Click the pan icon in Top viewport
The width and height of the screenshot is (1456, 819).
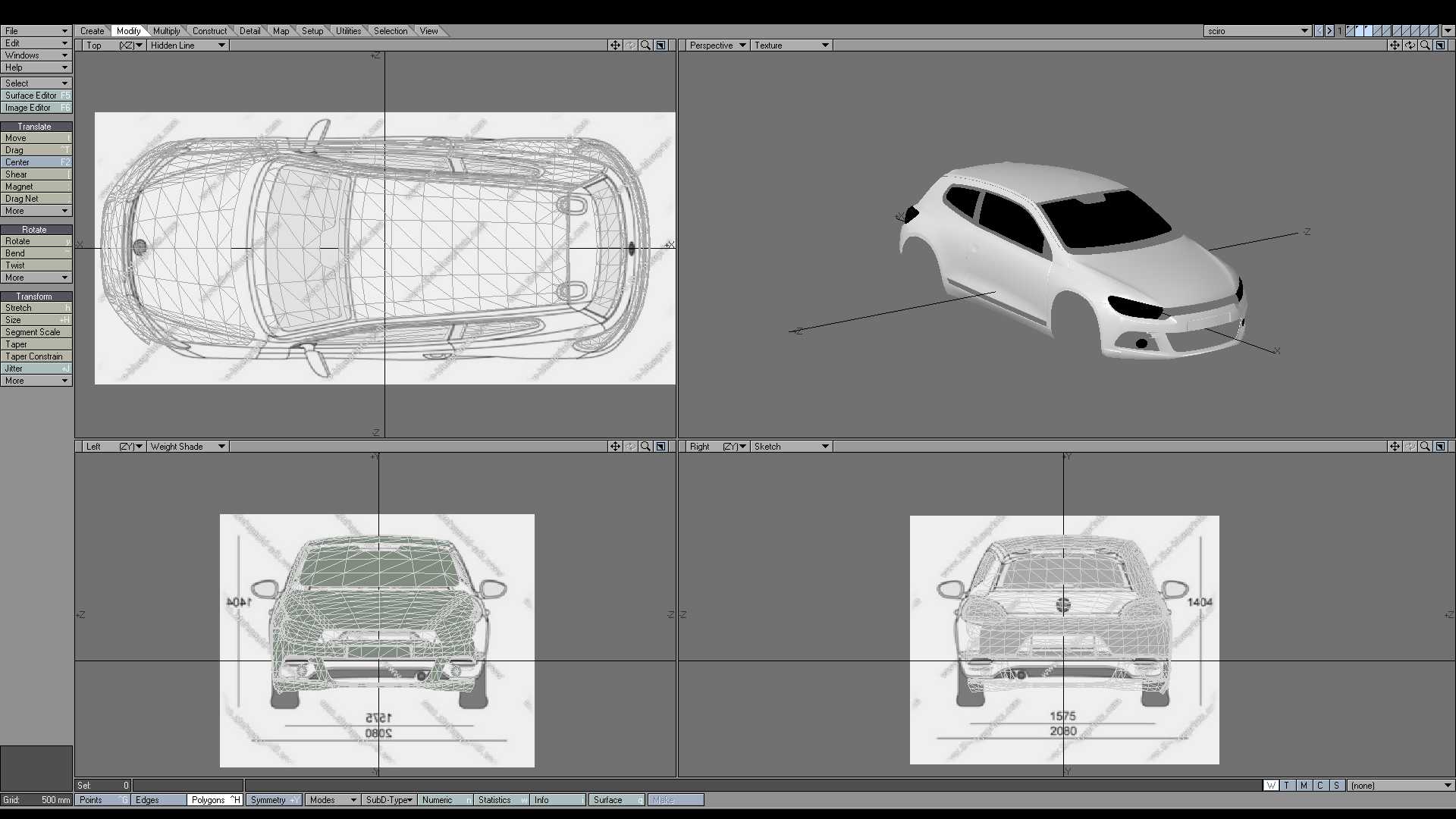[615, 45]
